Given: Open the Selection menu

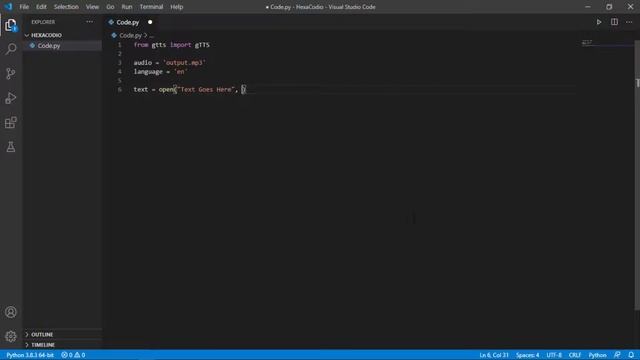Looking at the screenshot, I should coord(66,7).
